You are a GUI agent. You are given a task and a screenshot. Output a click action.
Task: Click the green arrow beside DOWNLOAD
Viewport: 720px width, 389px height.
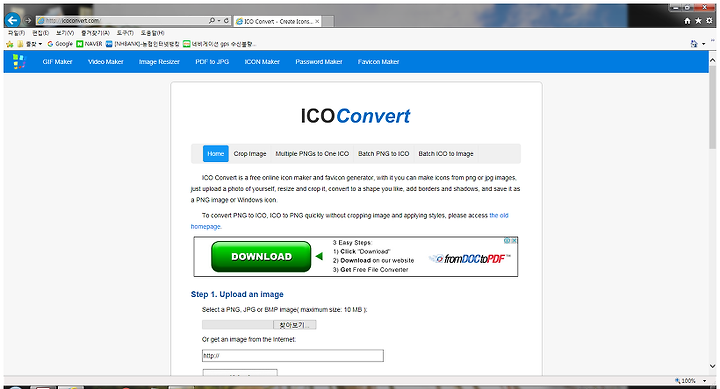319,256
